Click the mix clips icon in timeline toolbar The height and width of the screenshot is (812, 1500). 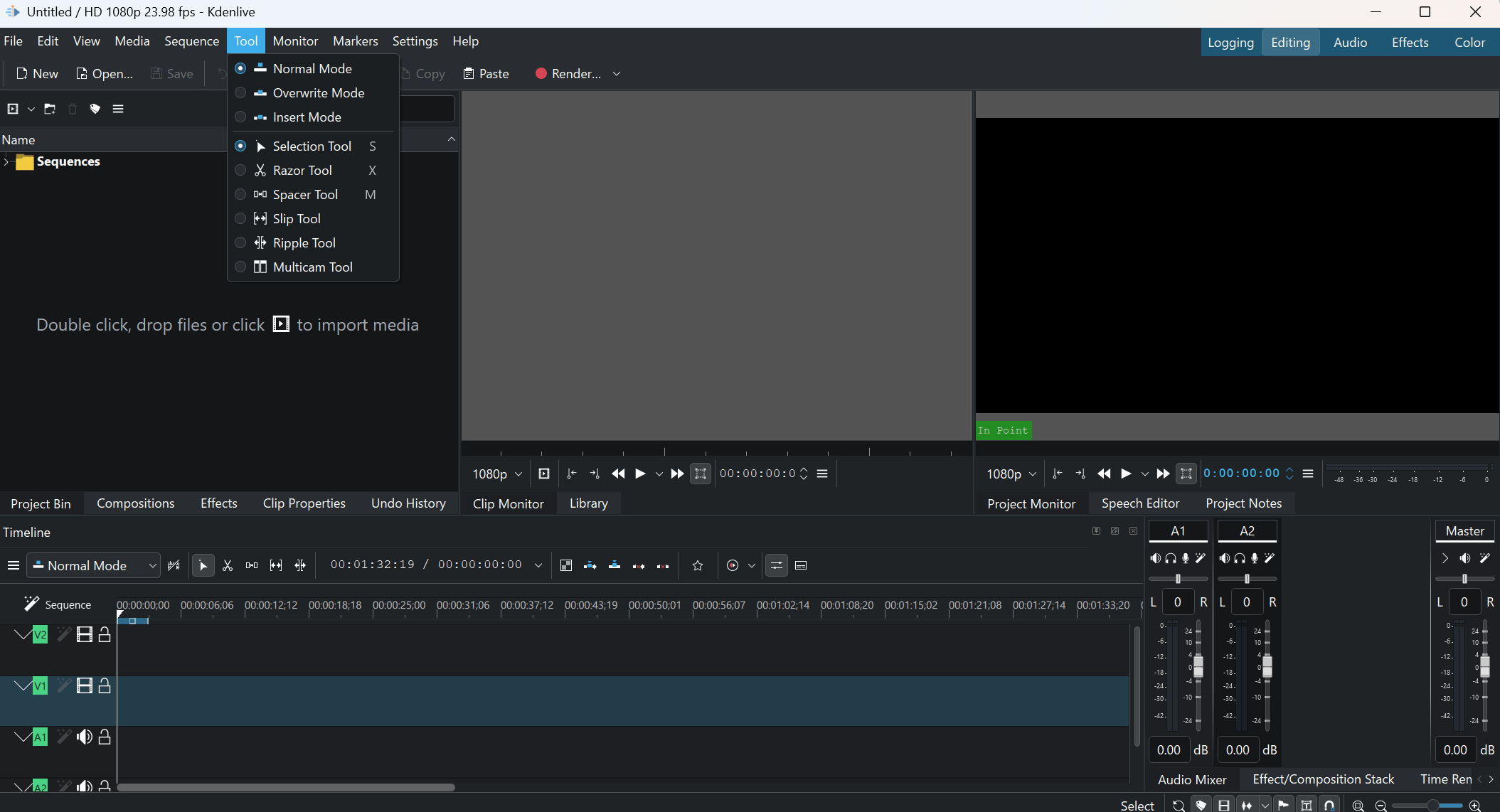pyautogui.click(x=566, y=565)
